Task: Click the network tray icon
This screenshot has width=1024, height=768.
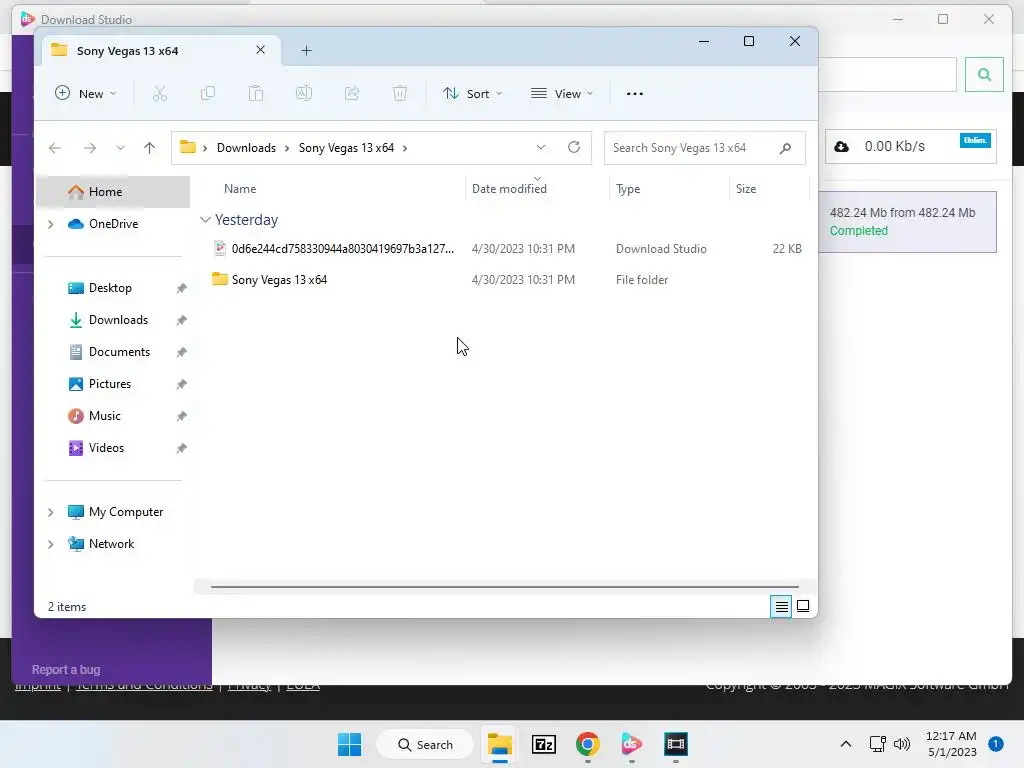Action: pos(878,744)
